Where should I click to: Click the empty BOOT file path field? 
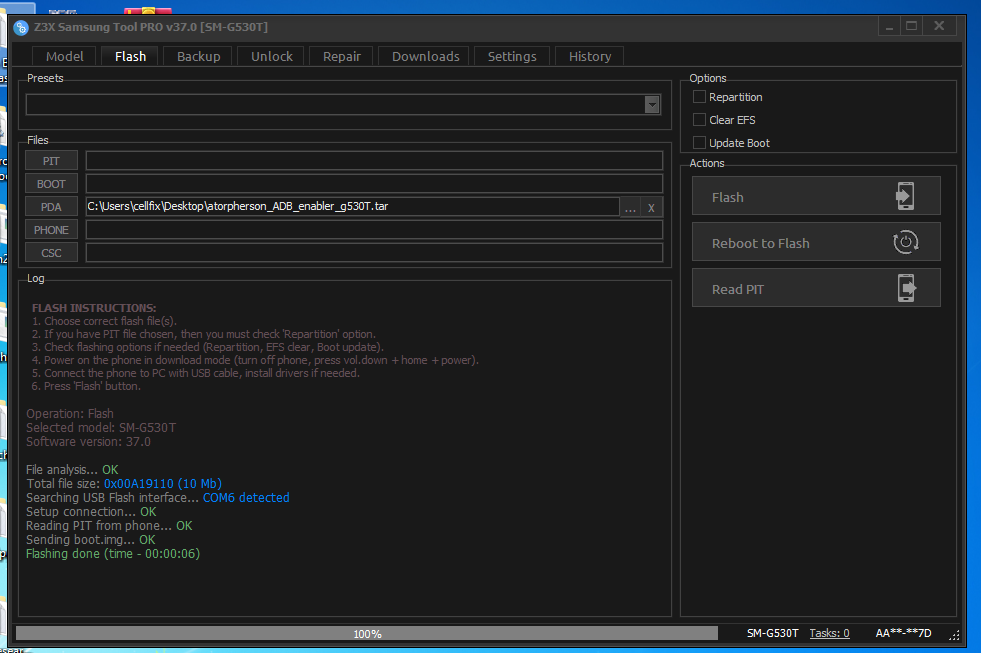(374, 184)
